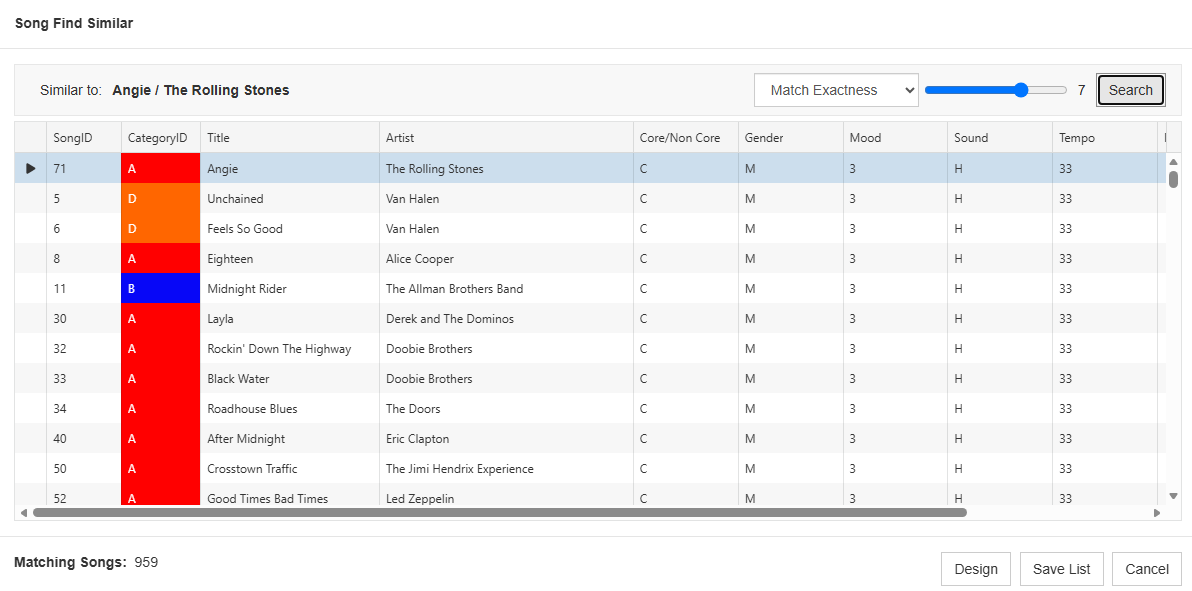
Task: Sort by the Mood column header
Action: tap(896, 138)
